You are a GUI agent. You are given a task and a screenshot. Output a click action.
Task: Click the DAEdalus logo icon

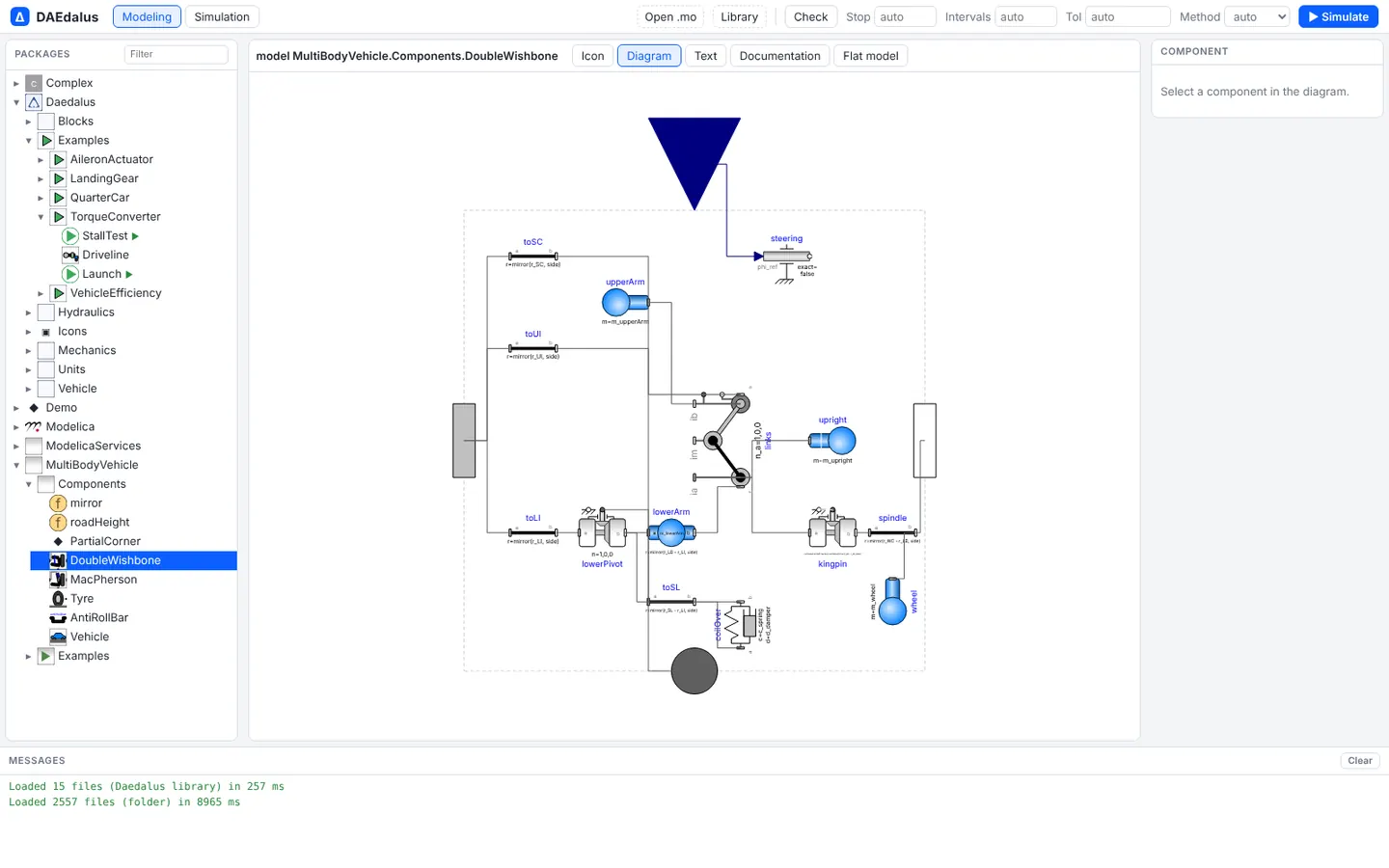coord(19,16)
